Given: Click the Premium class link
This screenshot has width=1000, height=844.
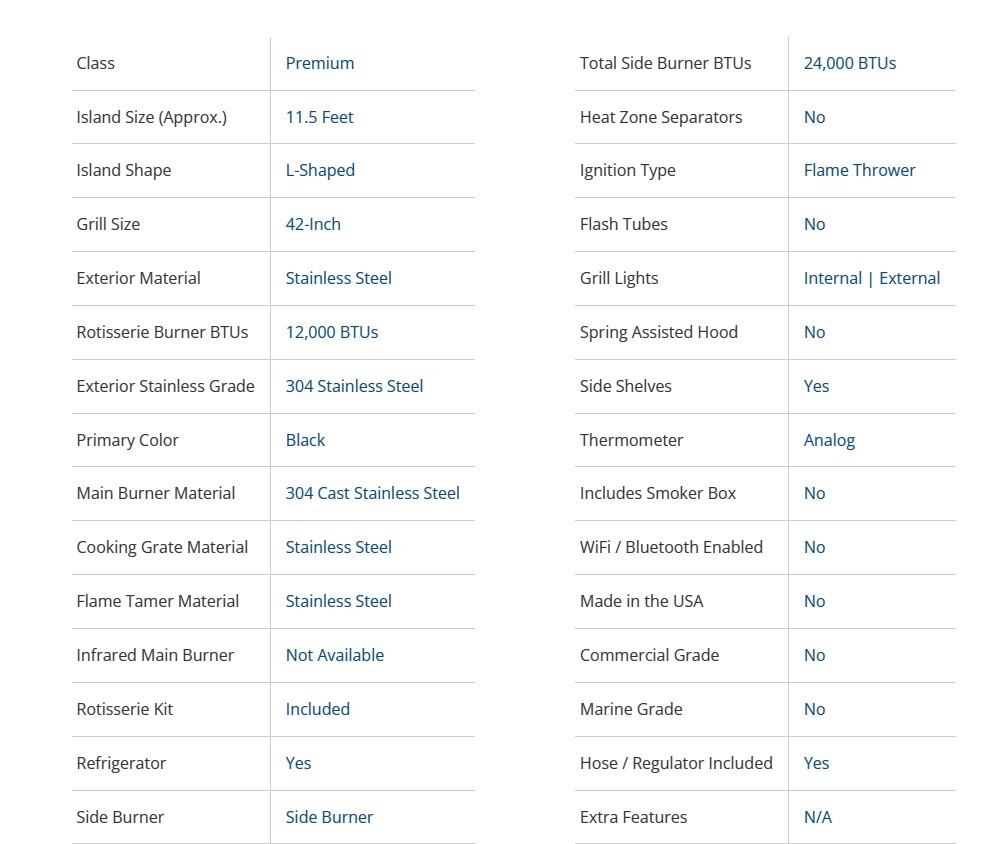Looking at the screenshot, I should click(320, 63).
